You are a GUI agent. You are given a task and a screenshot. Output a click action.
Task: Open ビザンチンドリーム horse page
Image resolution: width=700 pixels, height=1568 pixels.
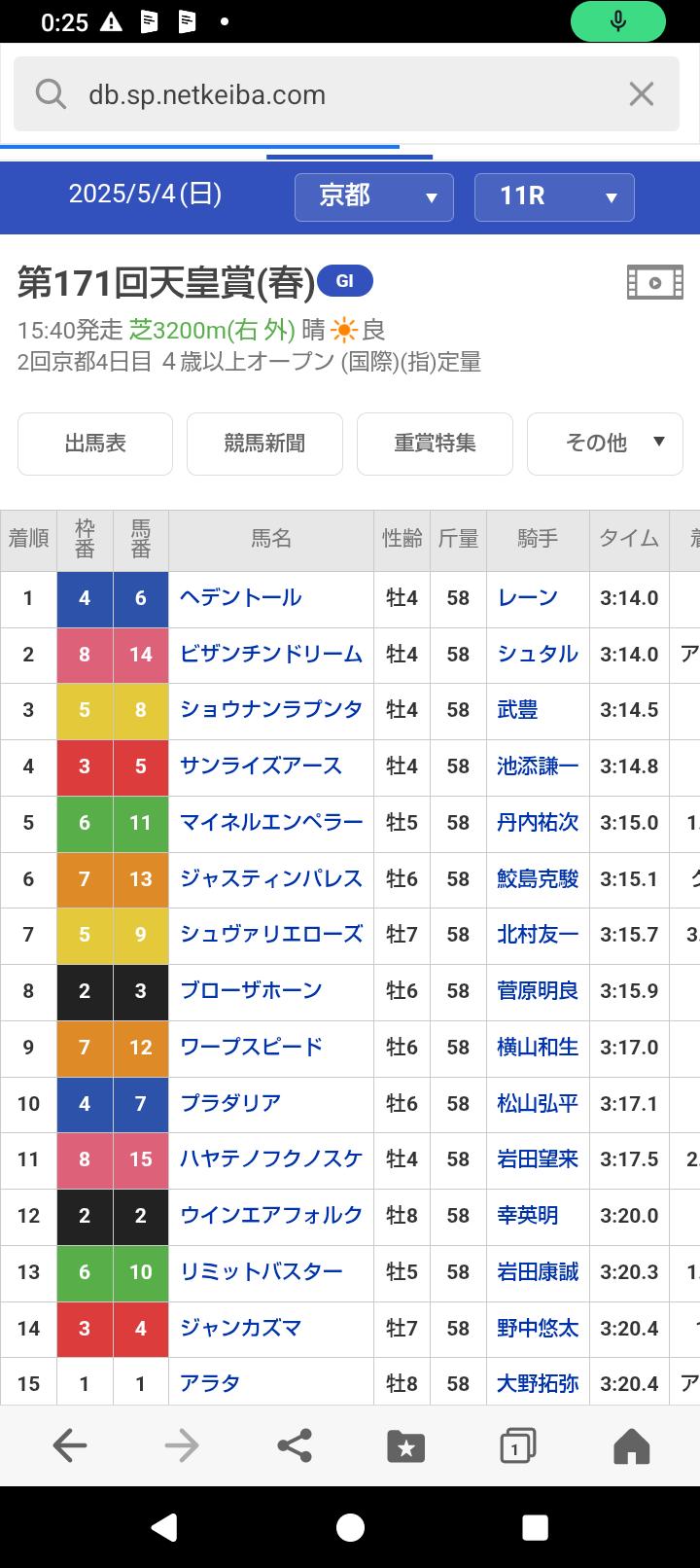[271, 654]
